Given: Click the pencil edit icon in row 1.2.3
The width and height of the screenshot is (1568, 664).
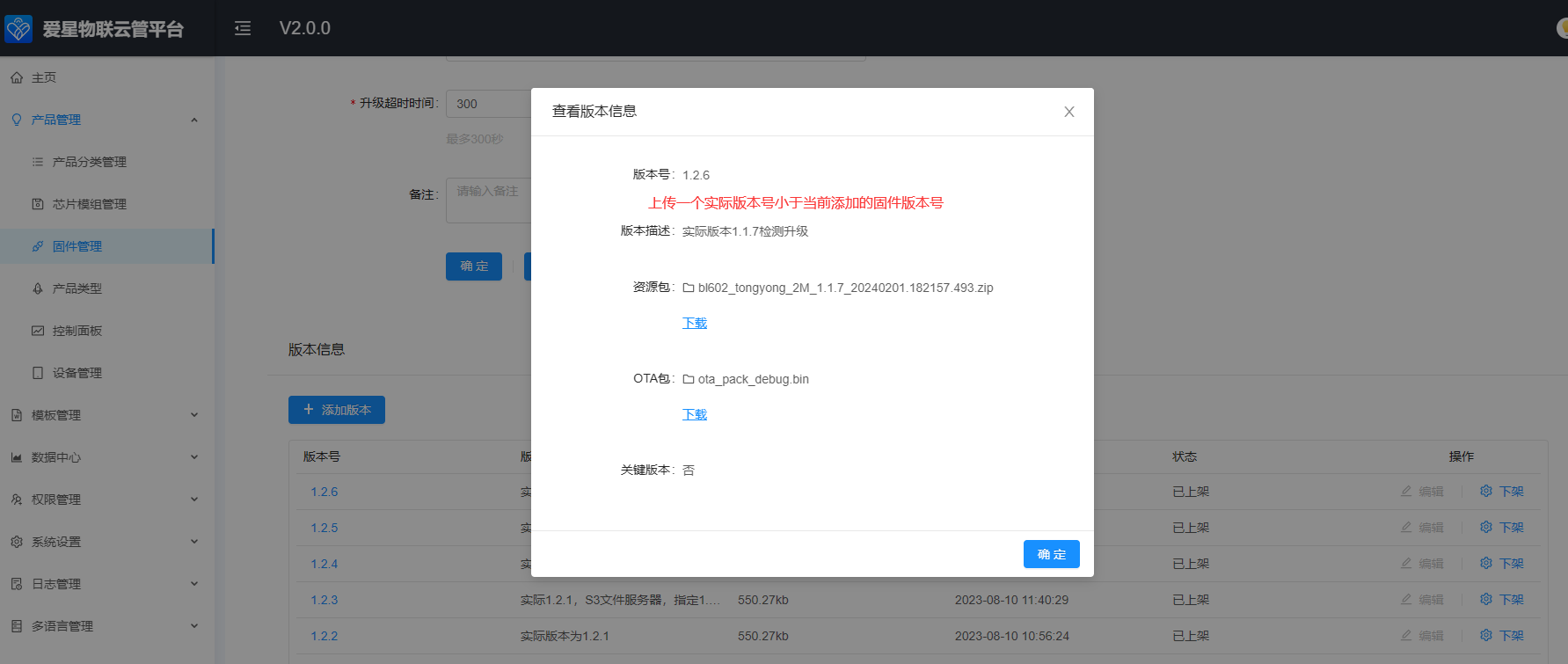Looking at the screenshot, I should (x=1406, y=600).
